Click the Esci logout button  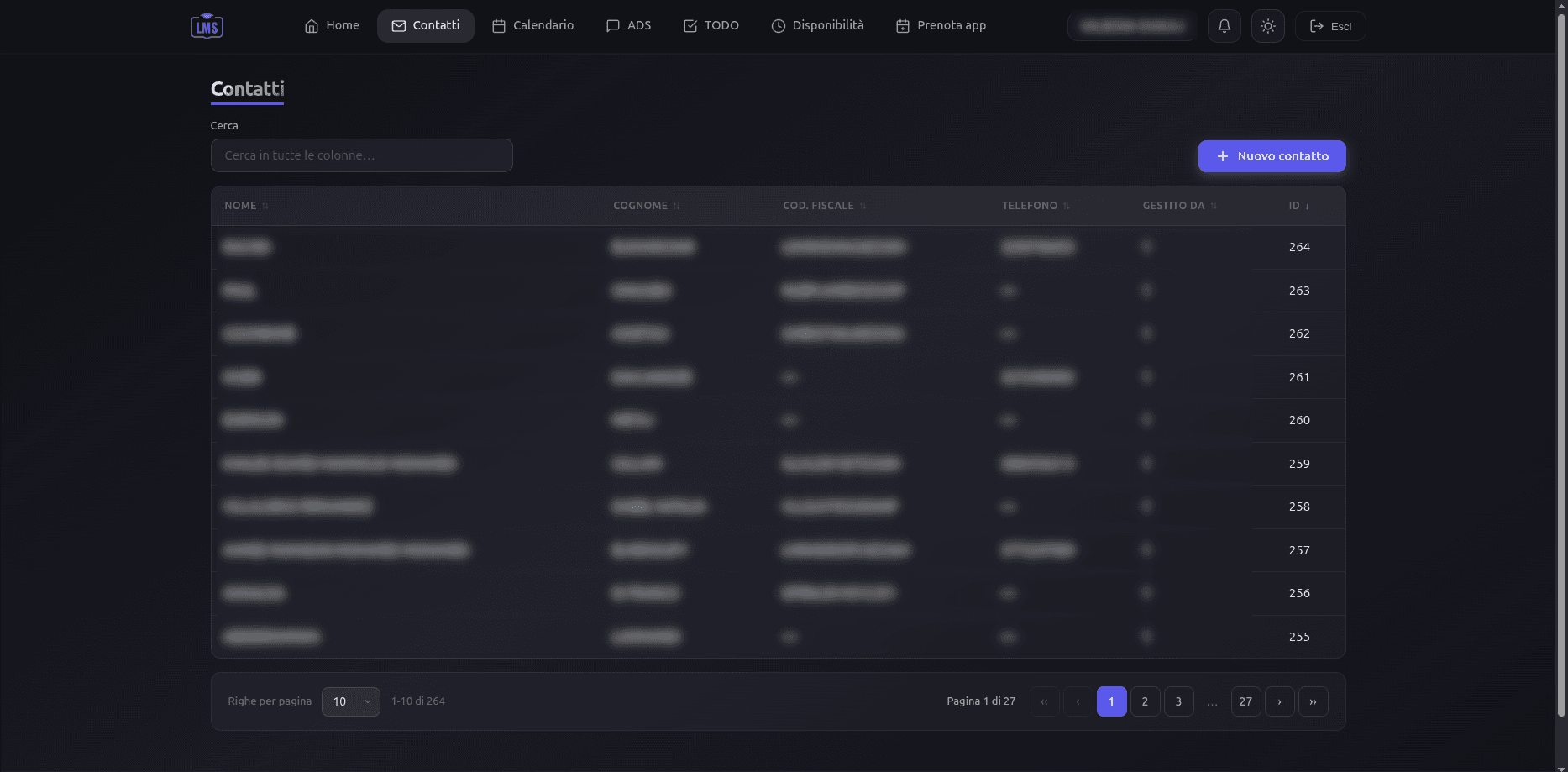click(1330, 26)
